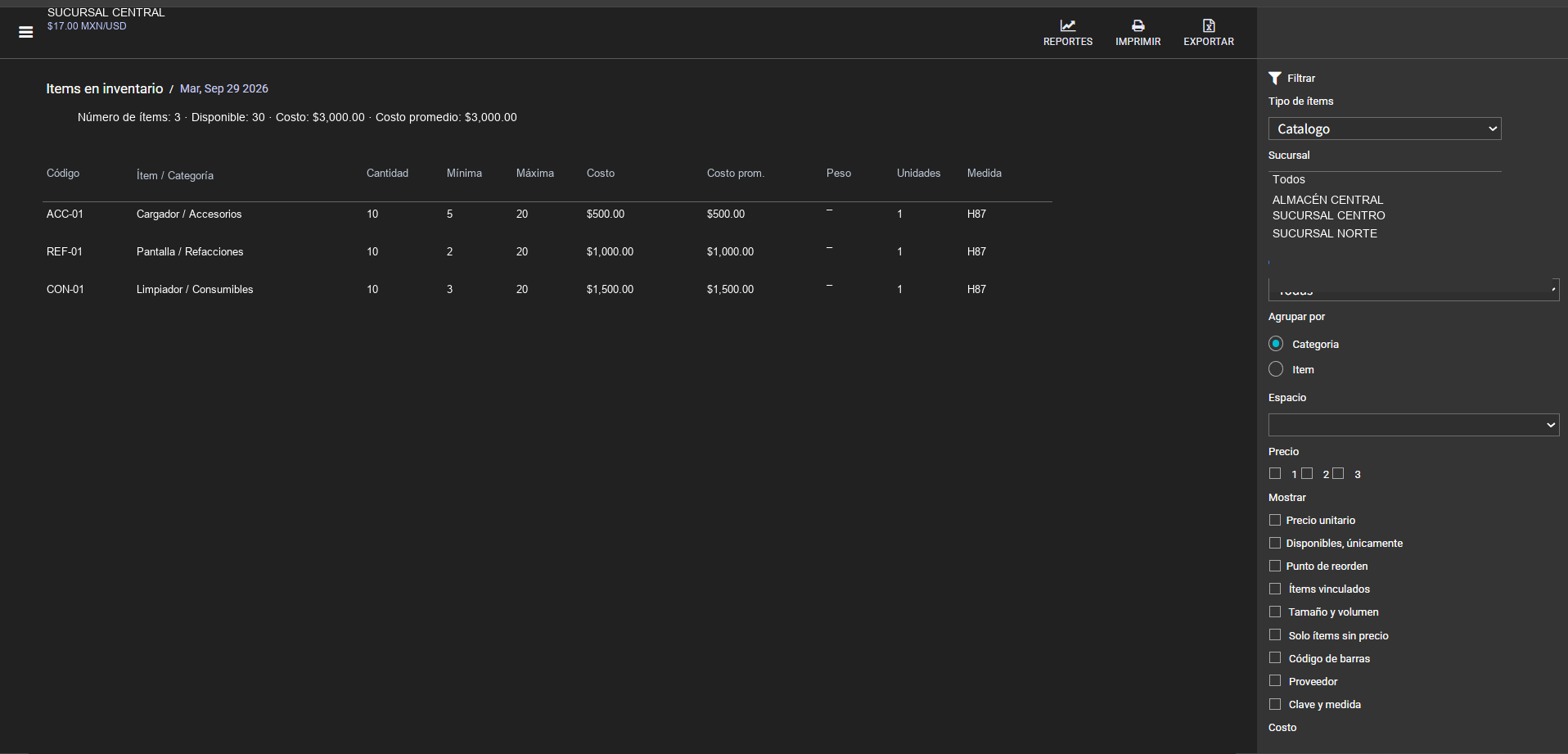Check the Proveedor option
The height and width of the screenshot is (754, 1568).
coord(1275,680)
